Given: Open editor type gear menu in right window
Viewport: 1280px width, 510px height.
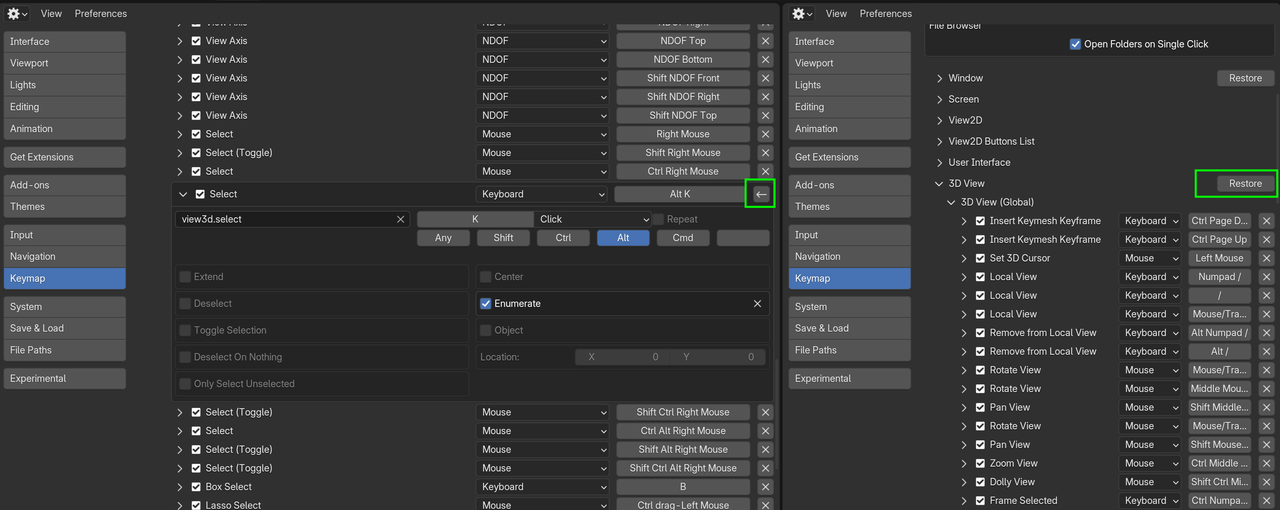Looking at the screenshot, I should tap(803, 13).
